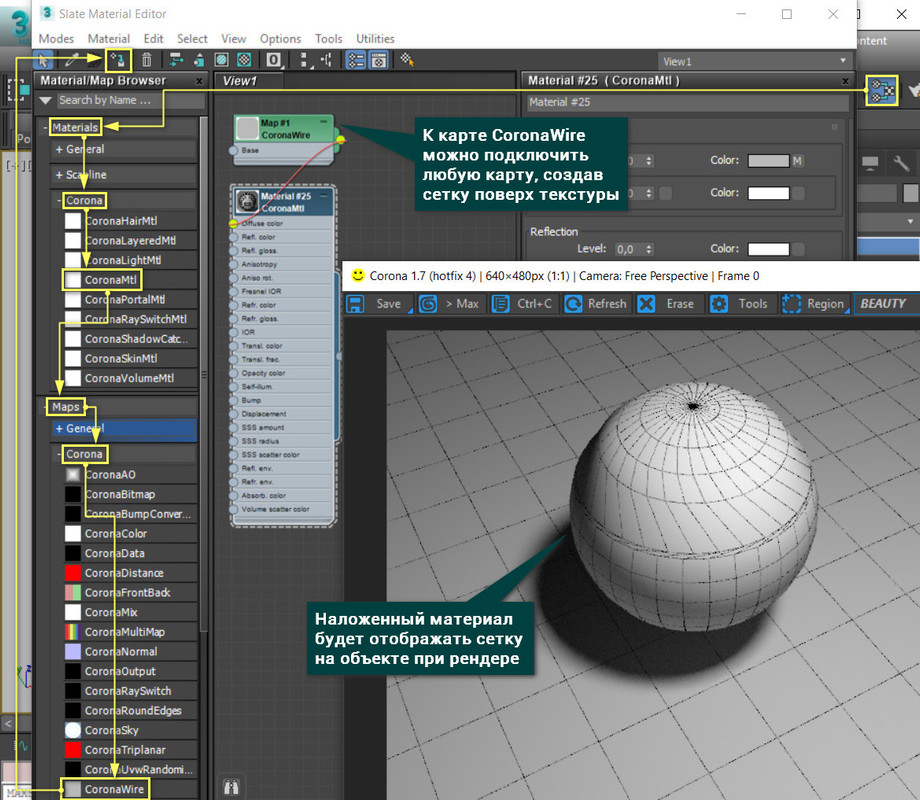Open Select menu

pyautogui.click(x=192, y=39)
